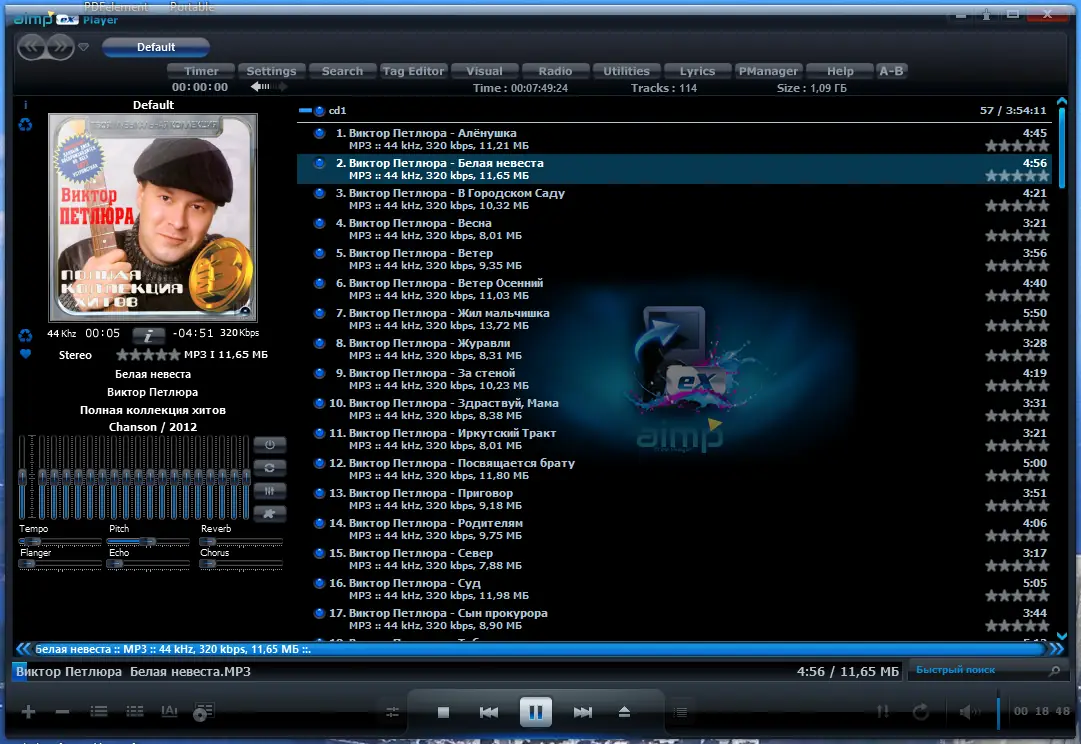
Task: Click the blue dot icon of track 10 Здраствуй, Мама
Action: pos(319,403)
